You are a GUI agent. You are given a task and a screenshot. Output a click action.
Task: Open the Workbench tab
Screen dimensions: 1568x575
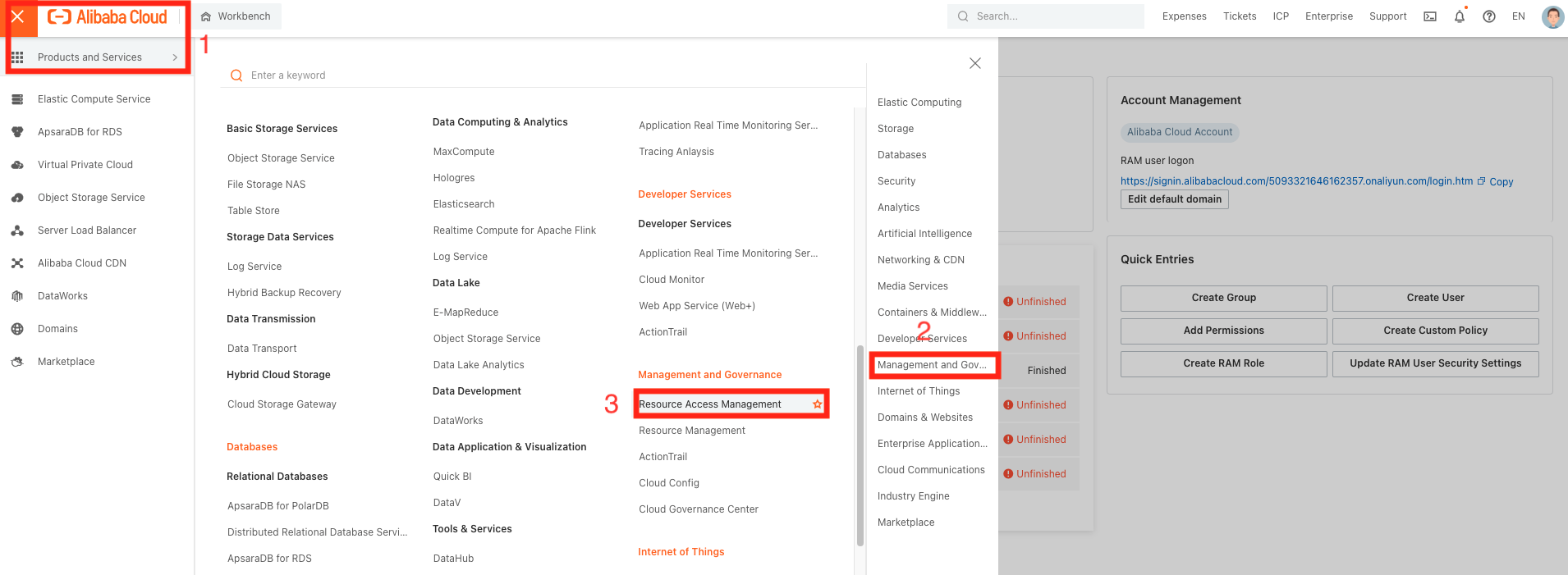tap(237, 16)
